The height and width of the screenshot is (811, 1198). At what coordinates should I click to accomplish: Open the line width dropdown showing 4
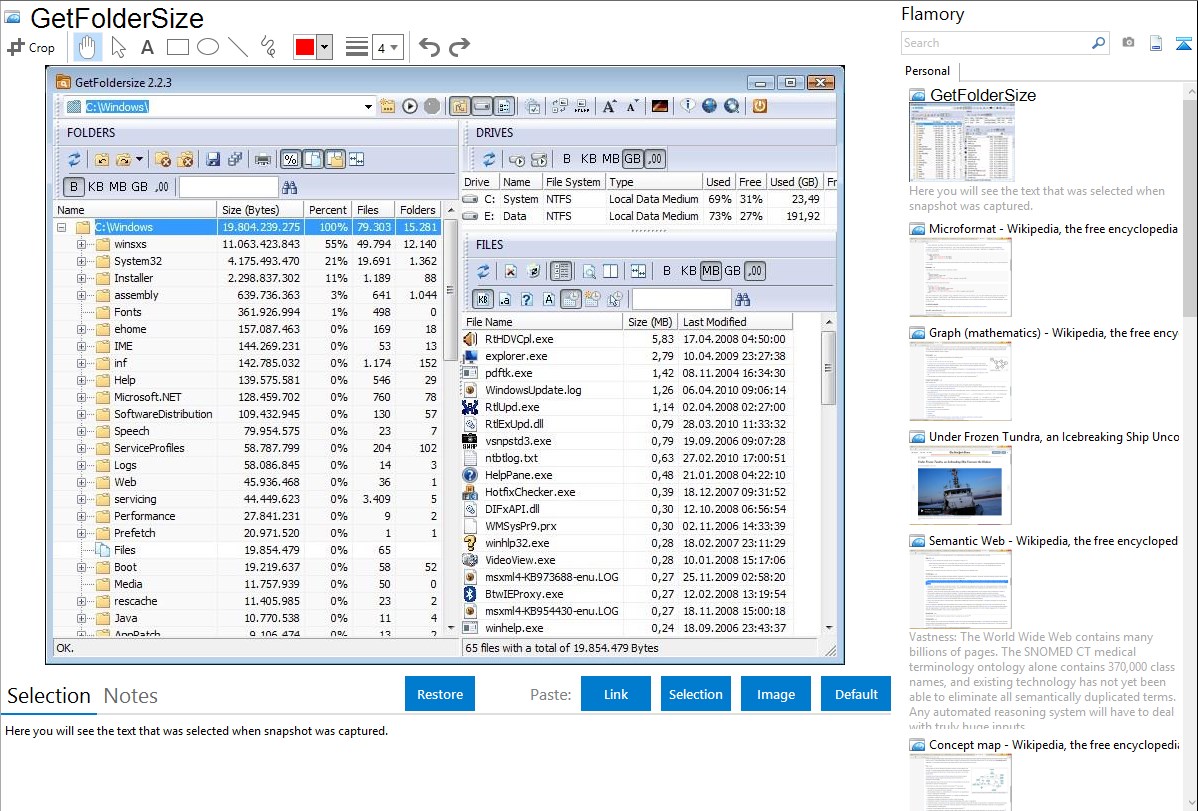pyautogui.click(x=387, y=47)
